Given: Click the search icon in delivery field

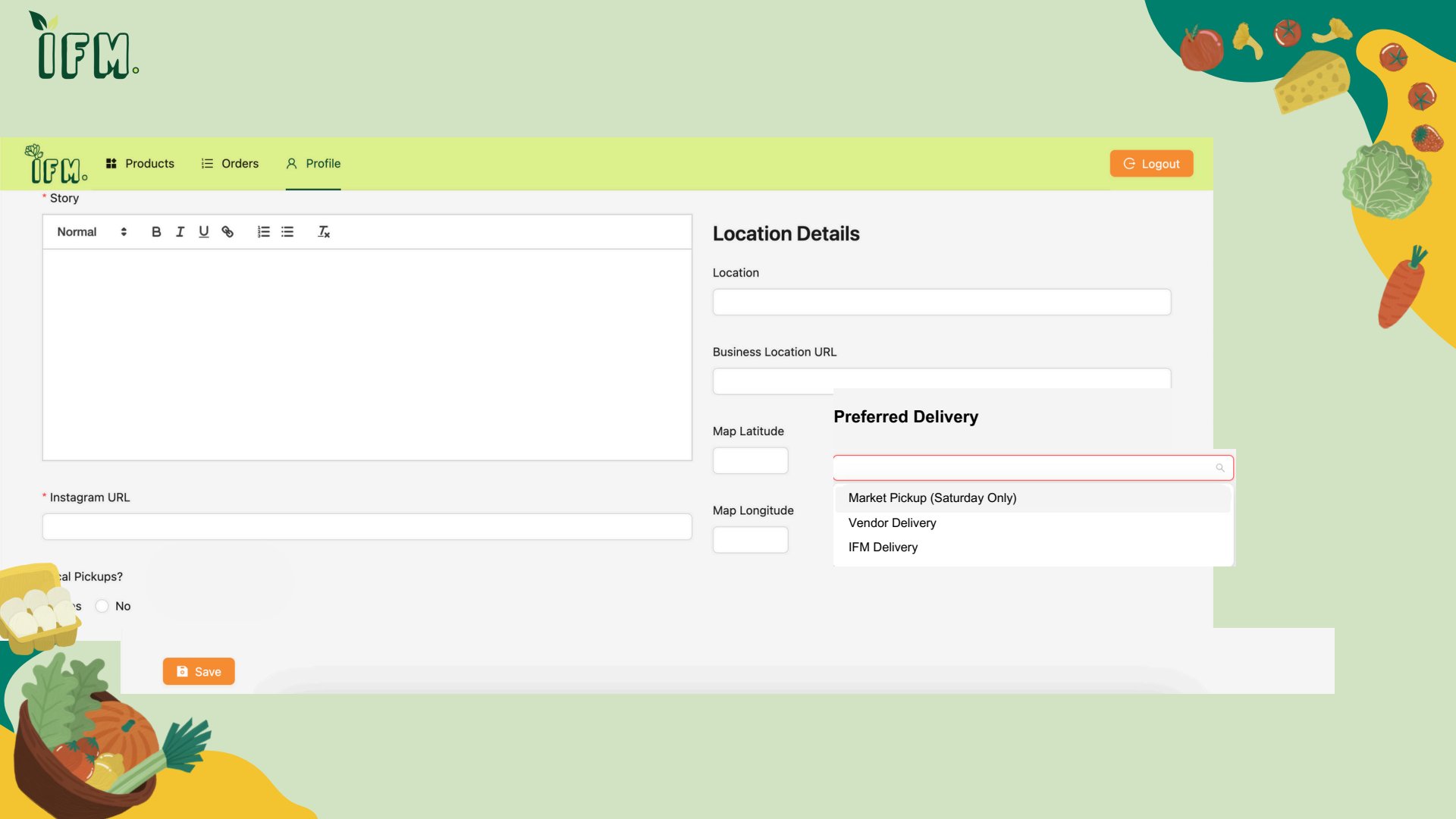Looking at the screenshot, I should (1220, 468).
